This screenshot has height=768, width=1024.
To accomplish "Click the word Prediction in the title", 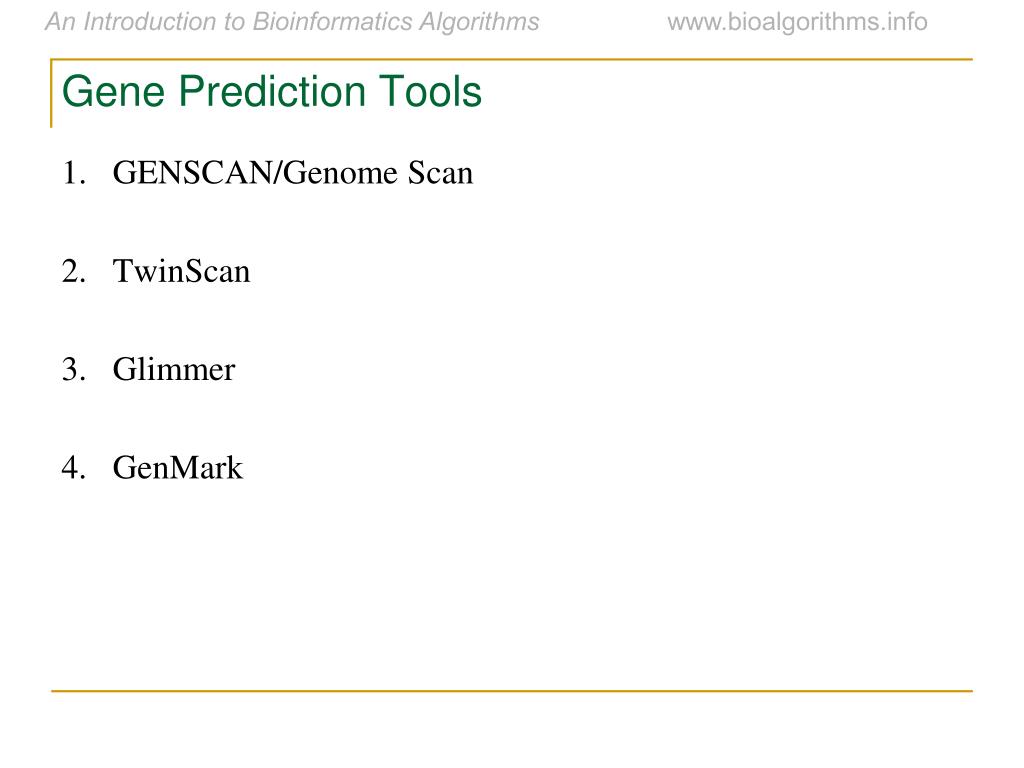I will pyautogui.click(x=272, y=91).
